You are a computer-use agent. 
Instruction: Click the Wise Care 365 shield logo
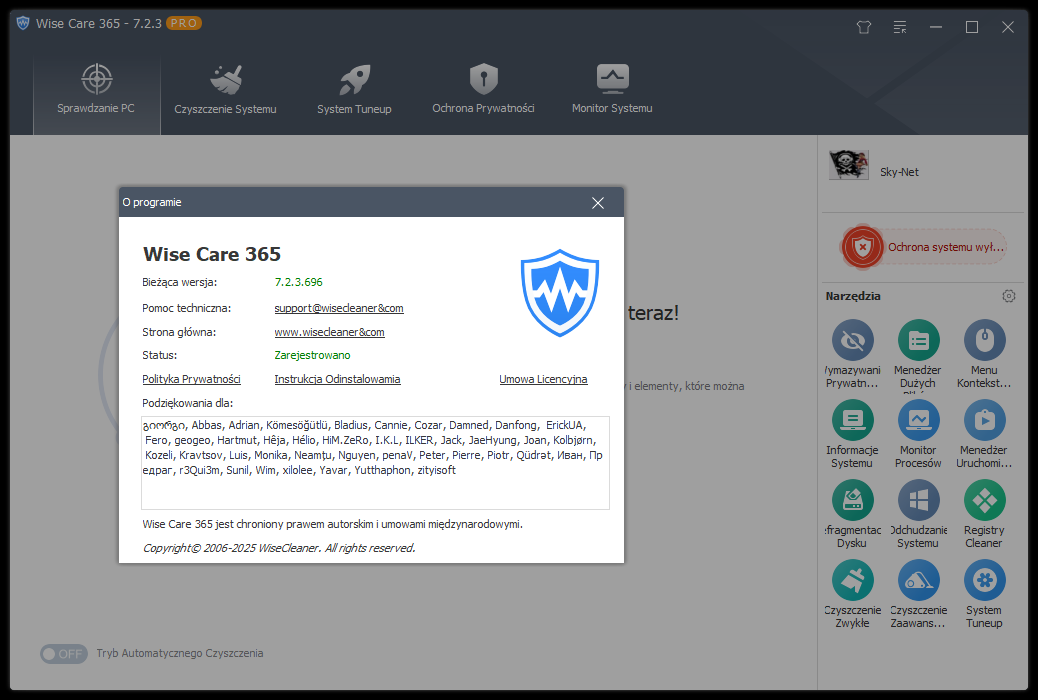pyautogui.click(x=560, y=293)
